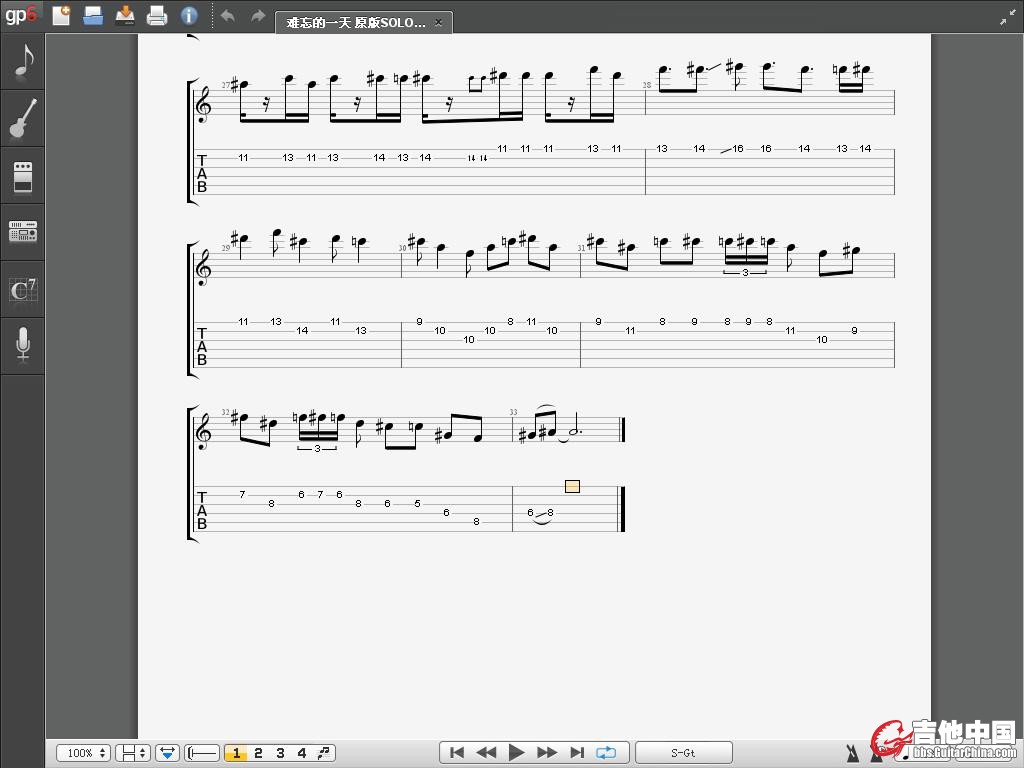
Task: Click the printer icon
Action: pos(157,15)
